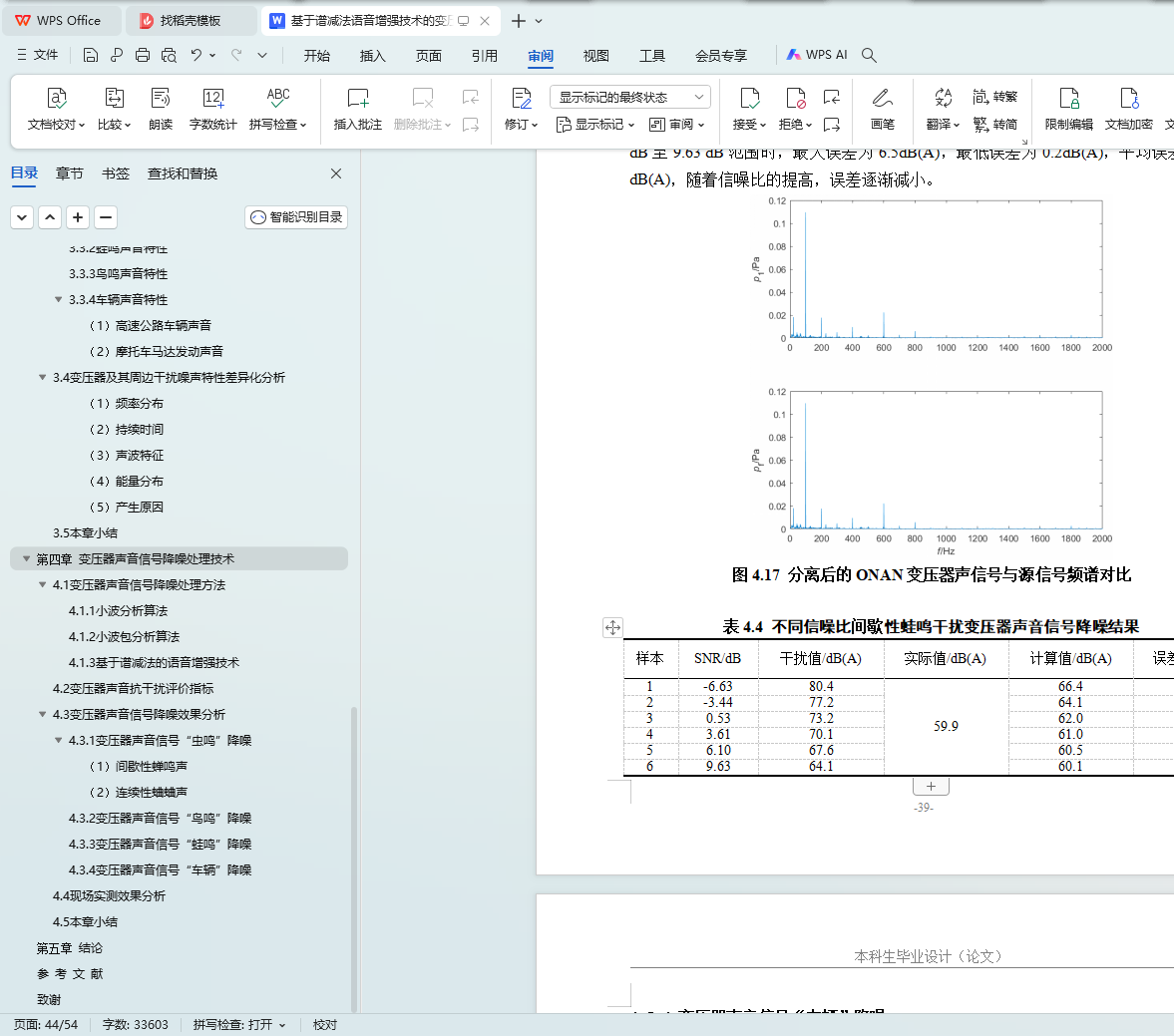Click the 修订 track changes icon
The image size is (1174, 1036).
click(x=521, y=98)
